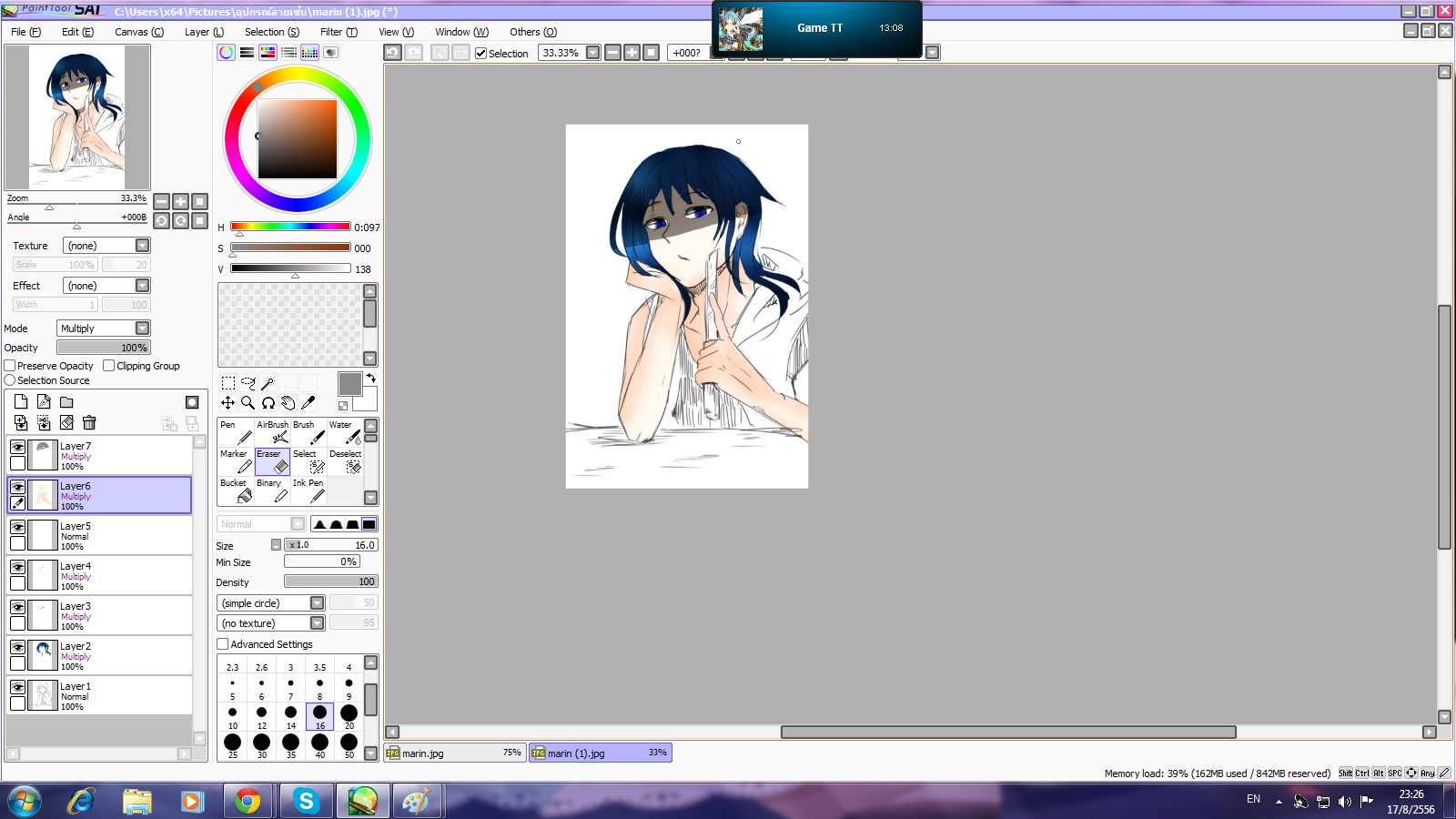Click the canvas horizontal scrollbar
Screen dimensions: 1456x819
pyautogui.click(x=1008, y=732)
